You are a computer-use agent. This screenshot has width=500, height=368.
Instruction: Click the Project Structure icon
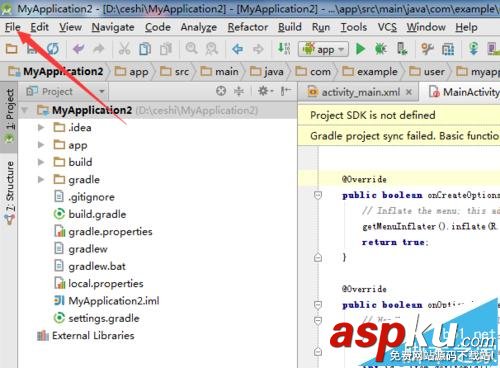tap(448, 49)
